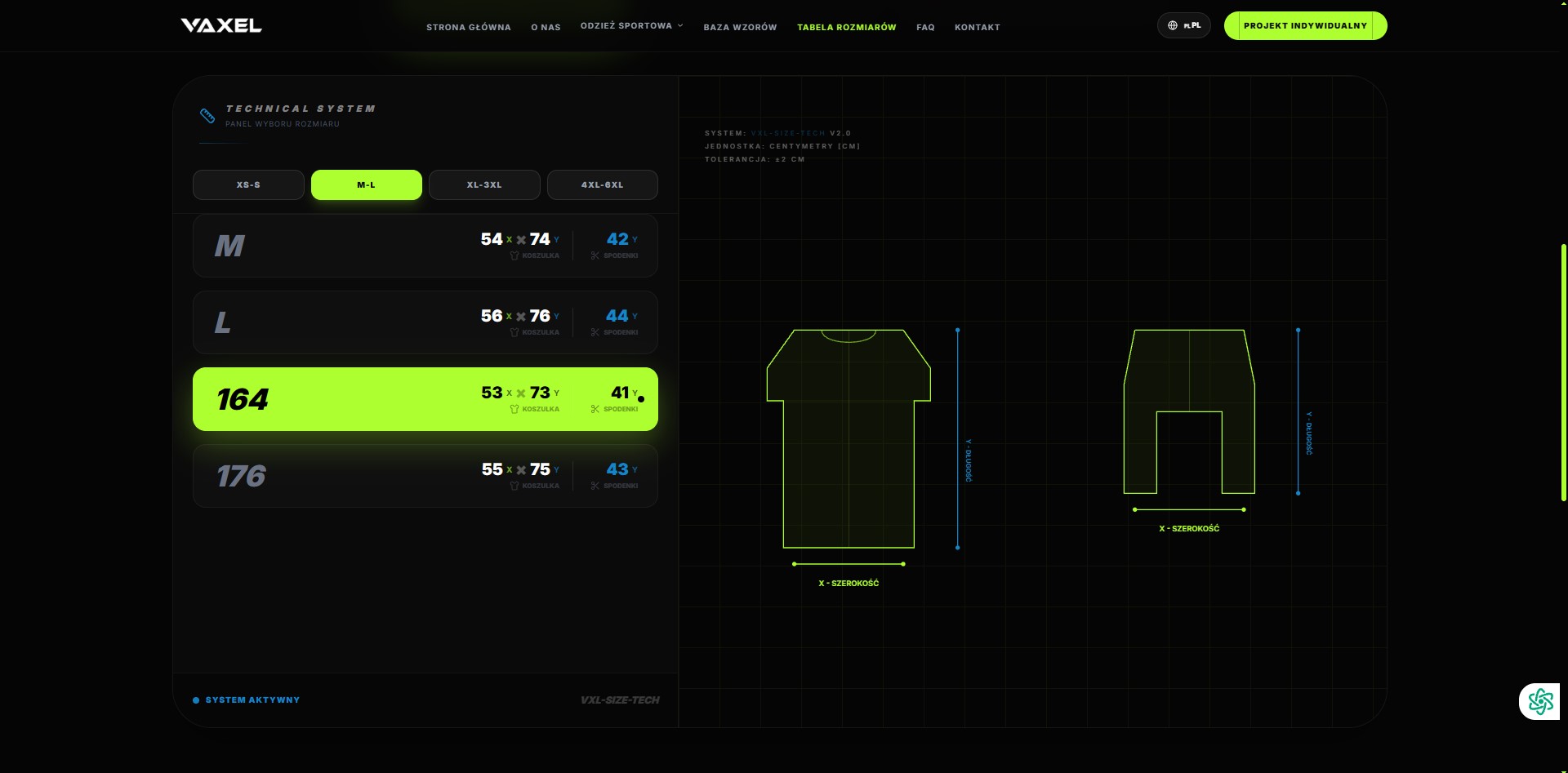Switch to 4XL-6XL size range tab
This screenshot has width=1568, height=773.
(603, 184)
